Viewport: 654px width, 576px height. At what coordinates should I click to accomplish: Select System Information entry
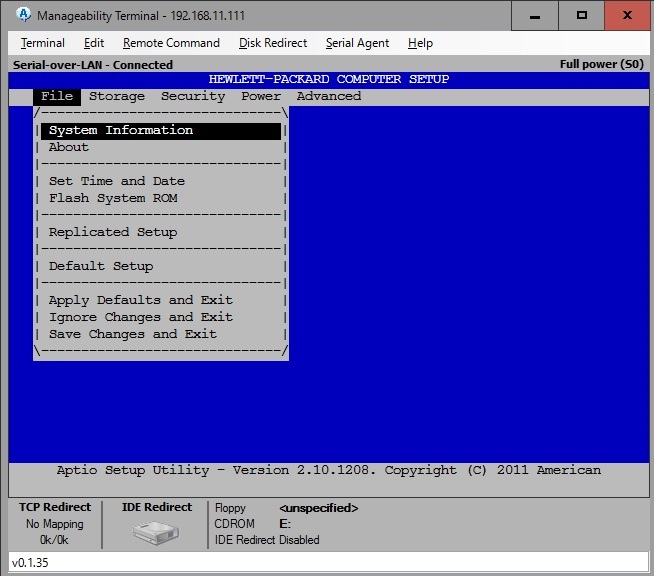[161, 131]
